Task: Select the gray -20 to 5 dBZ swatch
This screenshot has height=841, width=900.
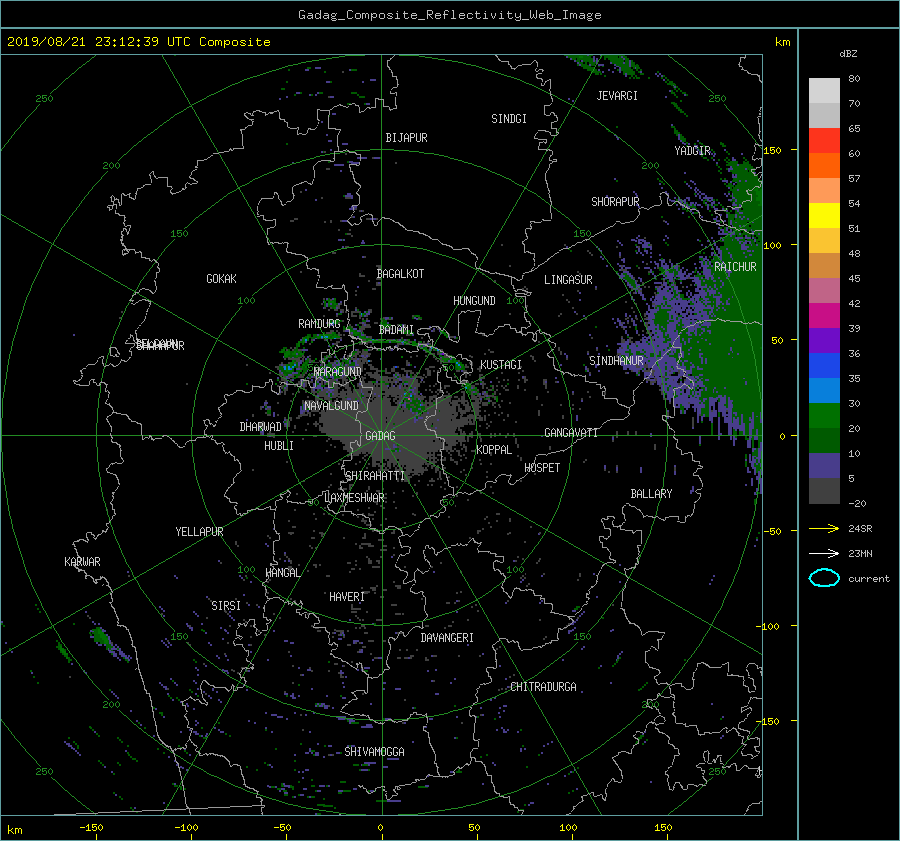Action: (x=824, y=491)
